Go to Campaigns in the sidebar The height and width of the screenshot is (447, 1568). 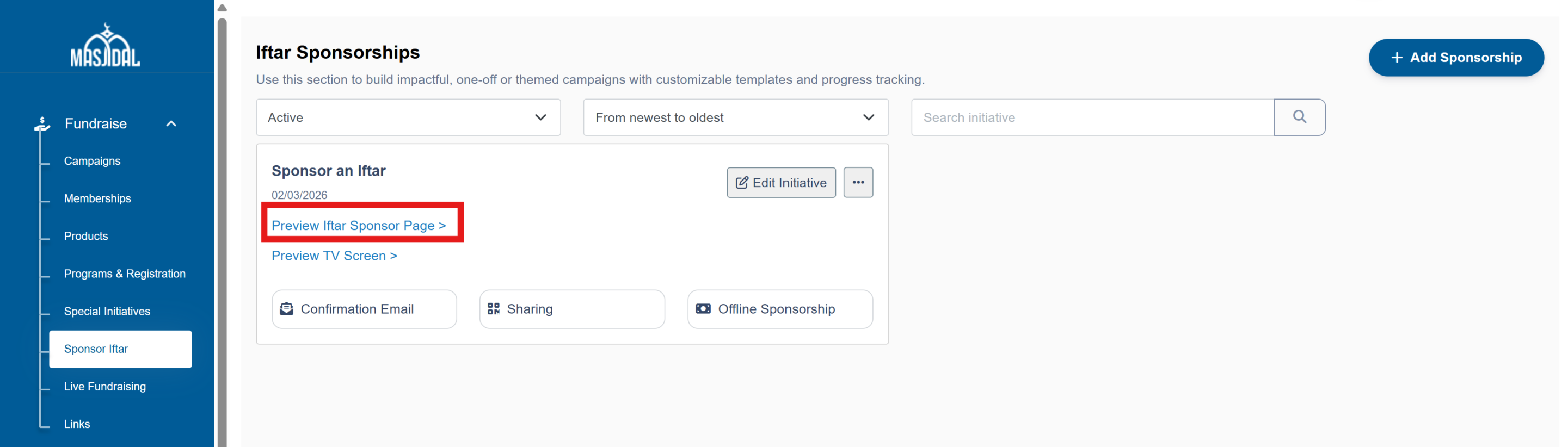(92, 160)
